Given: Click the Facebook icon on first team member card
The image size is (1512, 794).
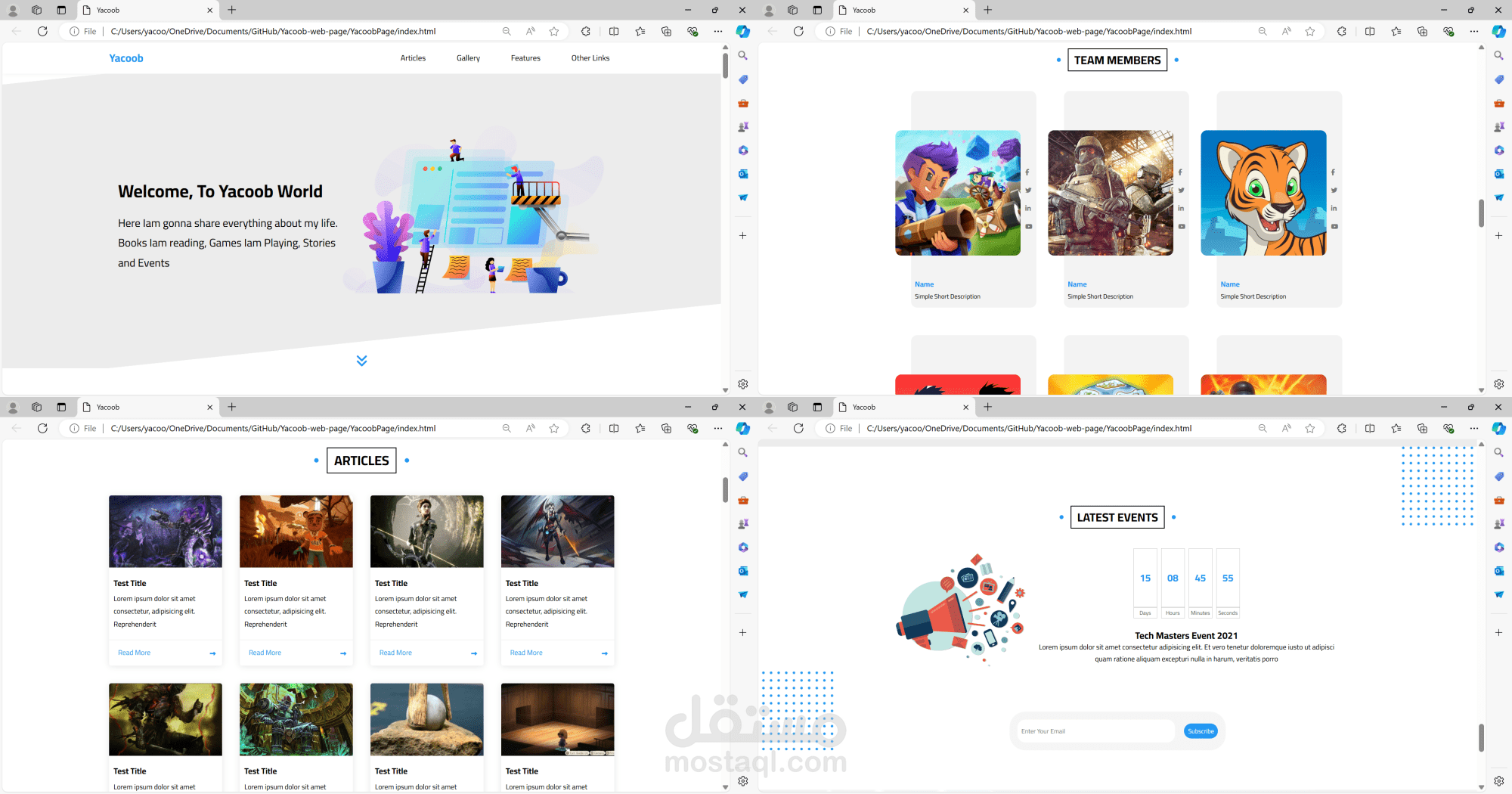Looking at the screenshot, I should 1028,172.
